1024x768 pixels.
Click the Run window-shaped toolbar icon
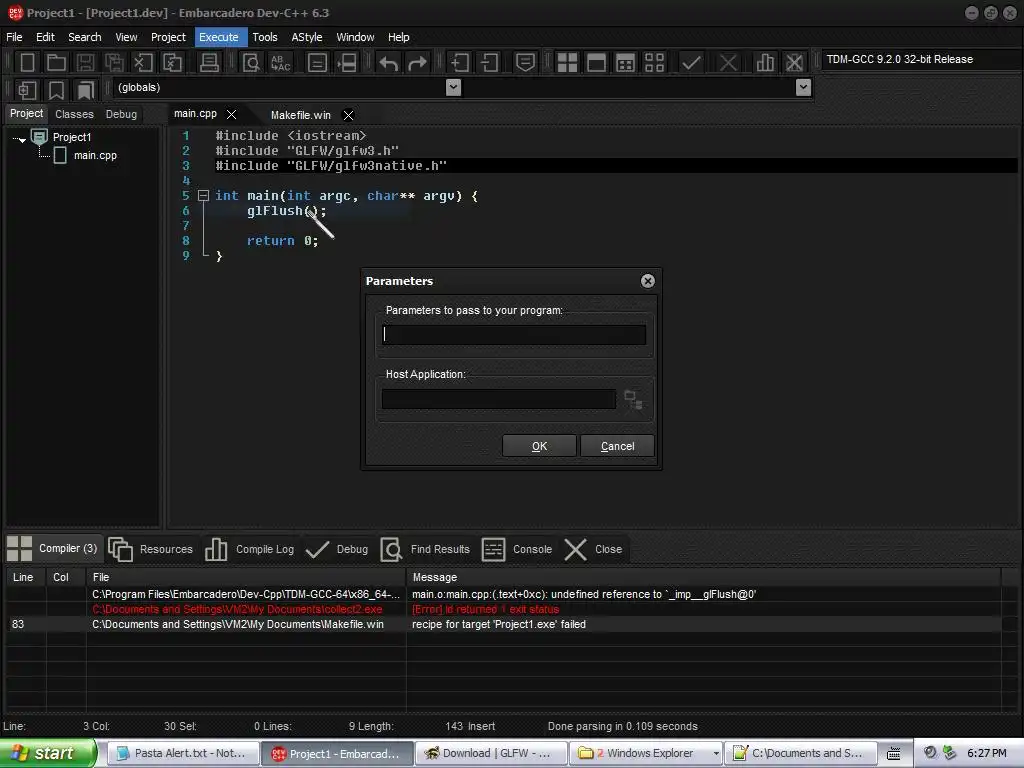pyautogui.click(x=596, y=63)
